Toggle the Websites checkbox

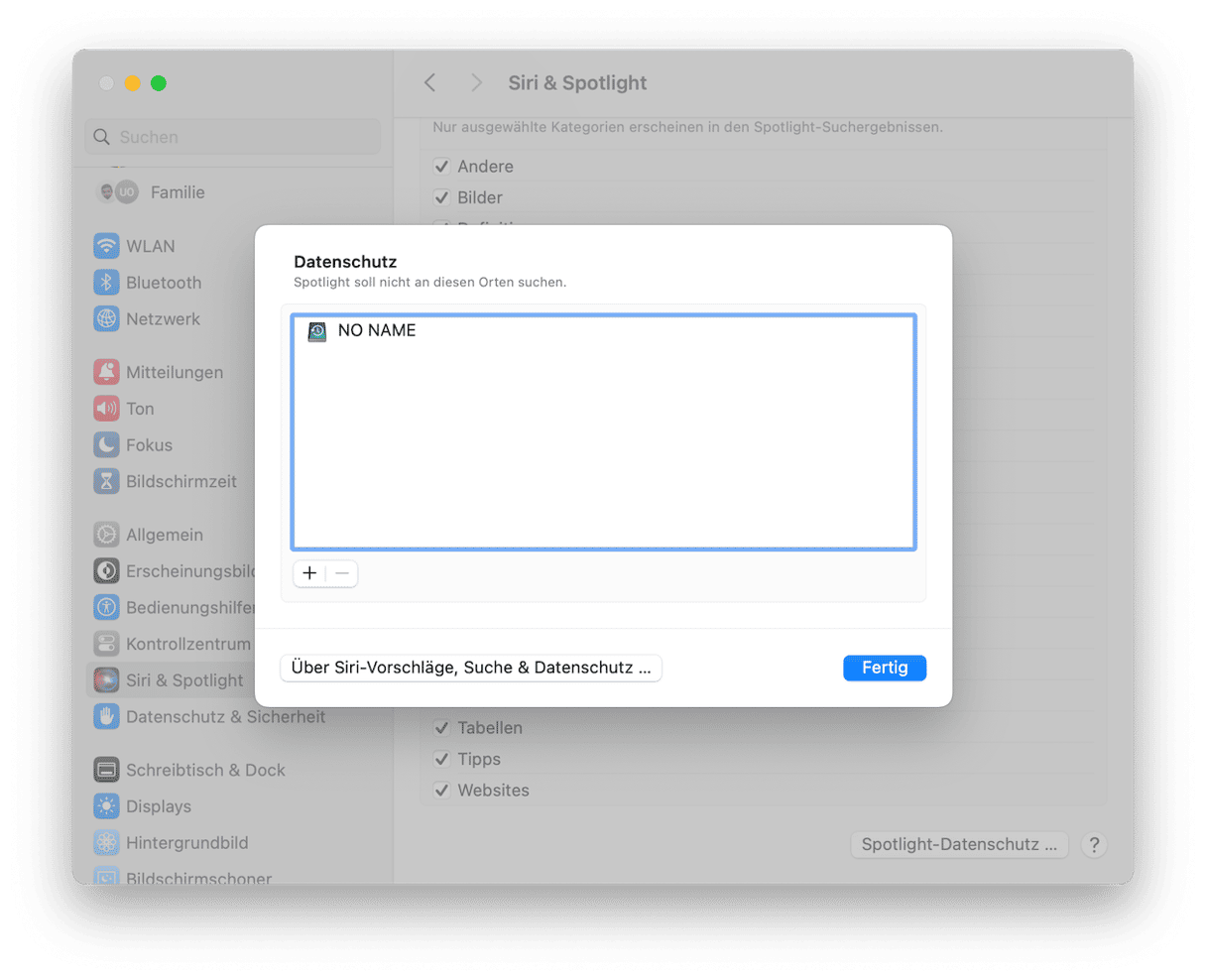(x=441, y=791)
